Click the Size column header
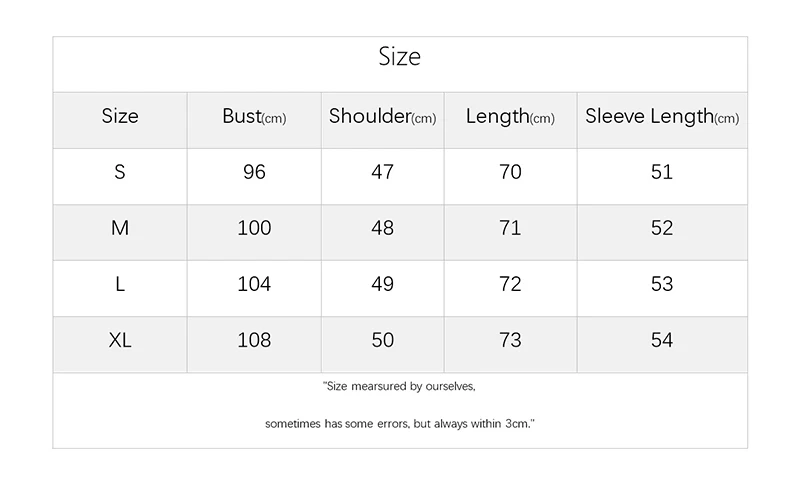This screenshot has width=800, height=482. pos(120,117)
